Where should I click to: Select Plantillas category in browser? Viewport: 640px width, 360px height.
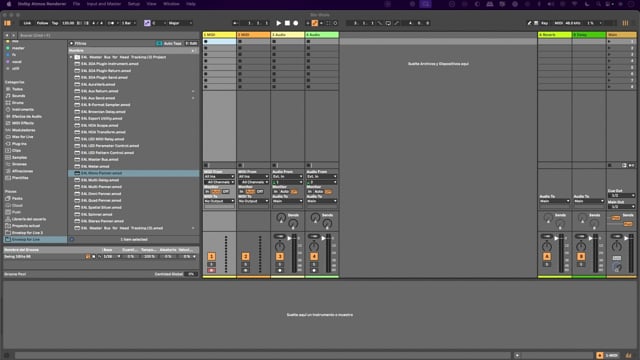pyautogui.click(x=20, y=178)
